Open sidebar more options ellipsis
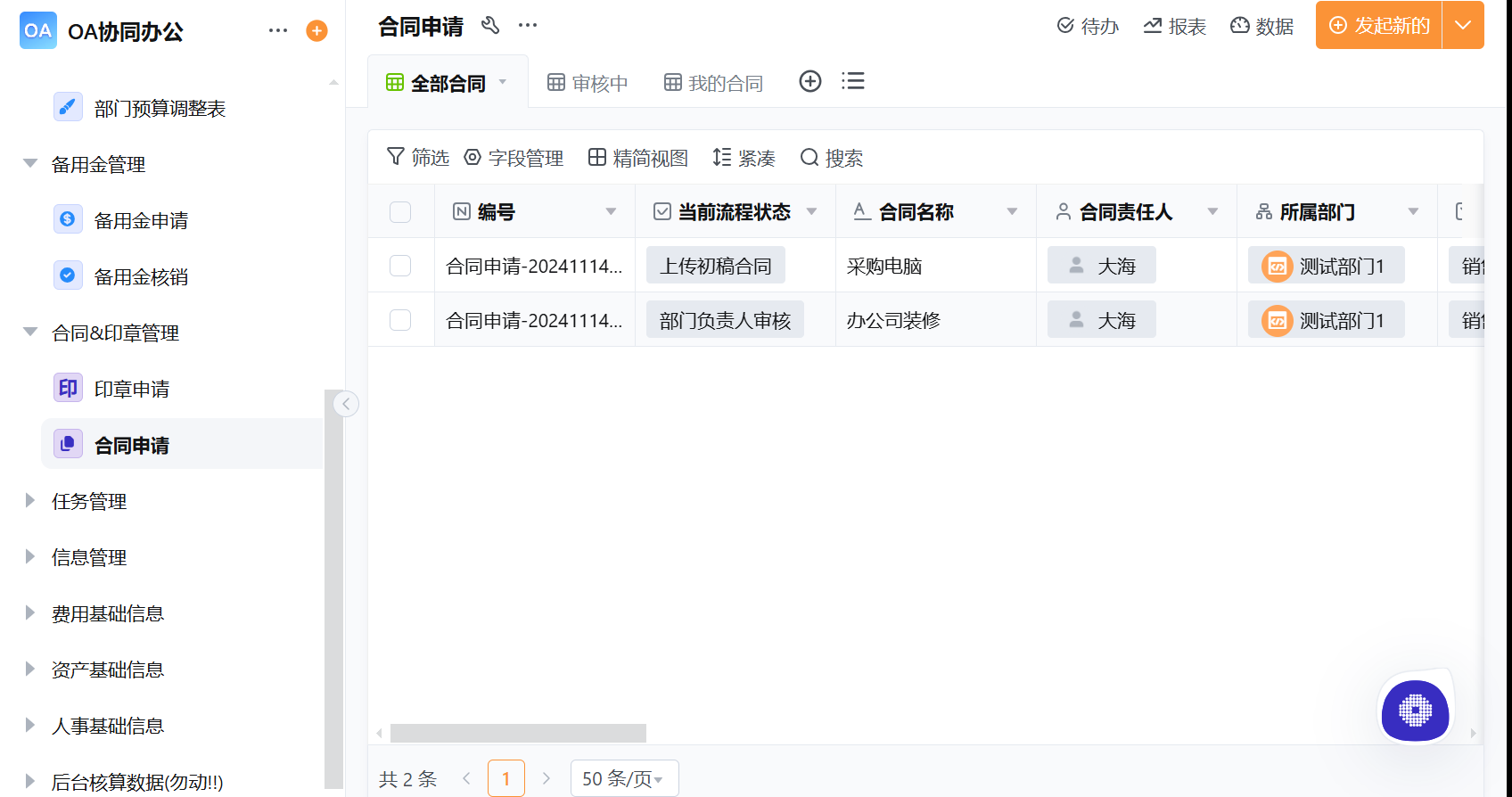 click(x=278, y=30)
